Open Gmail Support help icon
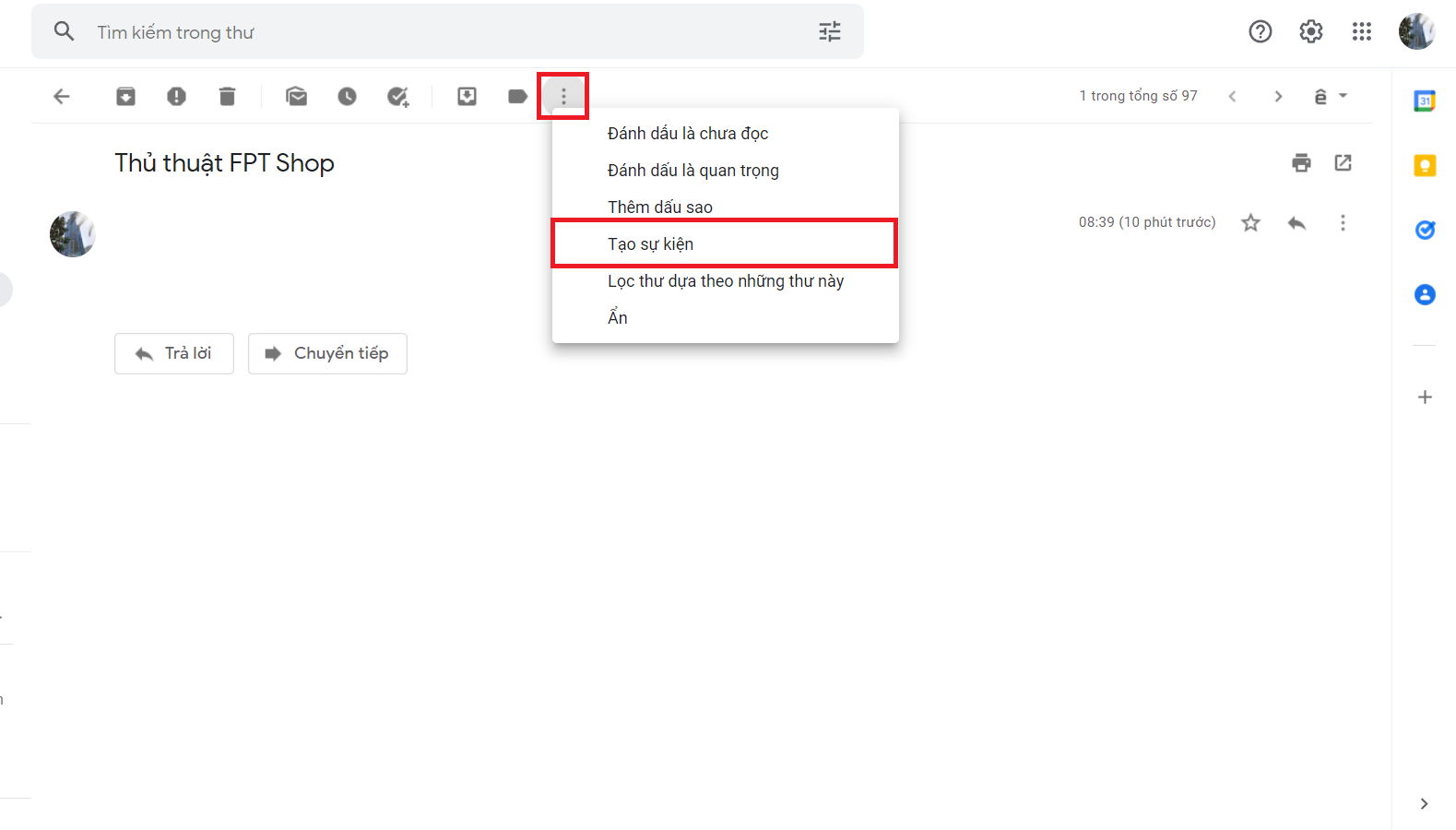Image resolution: width=1456 pixels, height=830 pixels. point(1260,31)
